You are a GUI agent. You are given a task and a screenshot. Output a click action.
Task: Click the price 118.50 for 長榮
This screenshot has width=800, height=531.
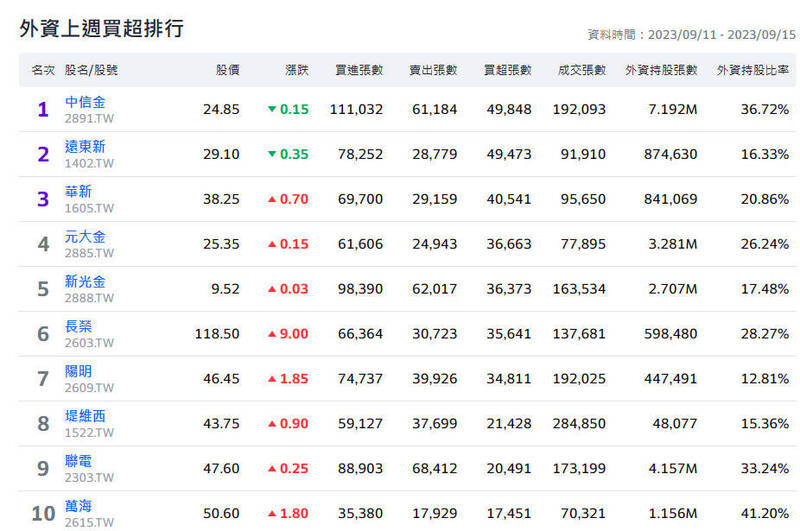coord(217,334)
